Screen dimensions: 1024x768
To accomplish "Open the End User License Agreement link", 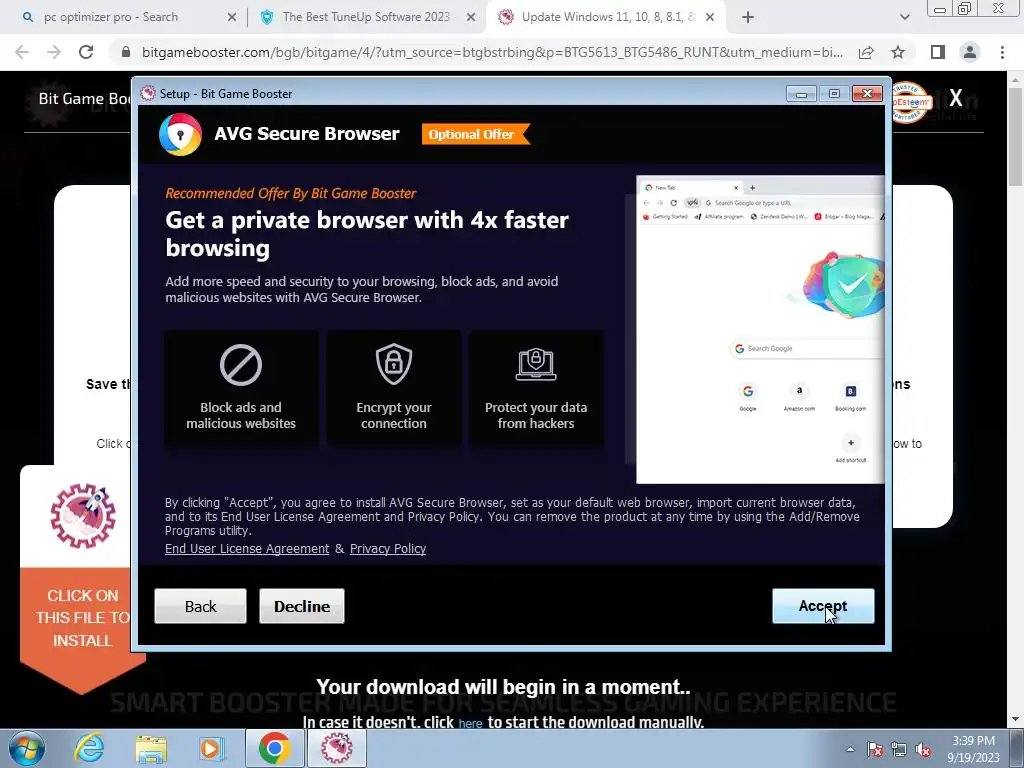I will coord(247,549).
